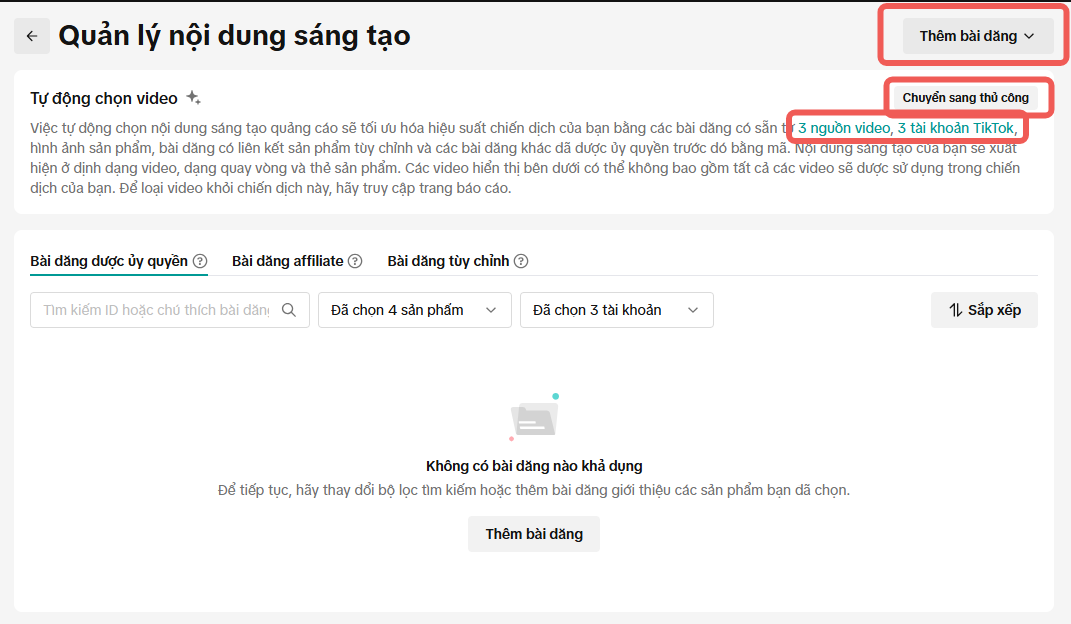Switch to the Bài đăng affiliate tab
Image resolution: width=1071 pixels, height=624 pixels.
coord(287,261)
